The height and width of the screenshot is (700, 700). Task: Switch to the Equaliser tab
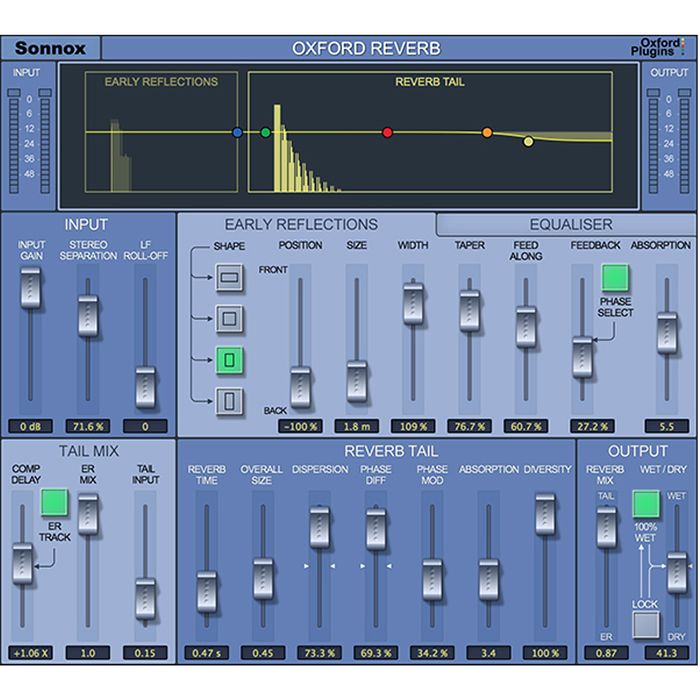point(571,225)
